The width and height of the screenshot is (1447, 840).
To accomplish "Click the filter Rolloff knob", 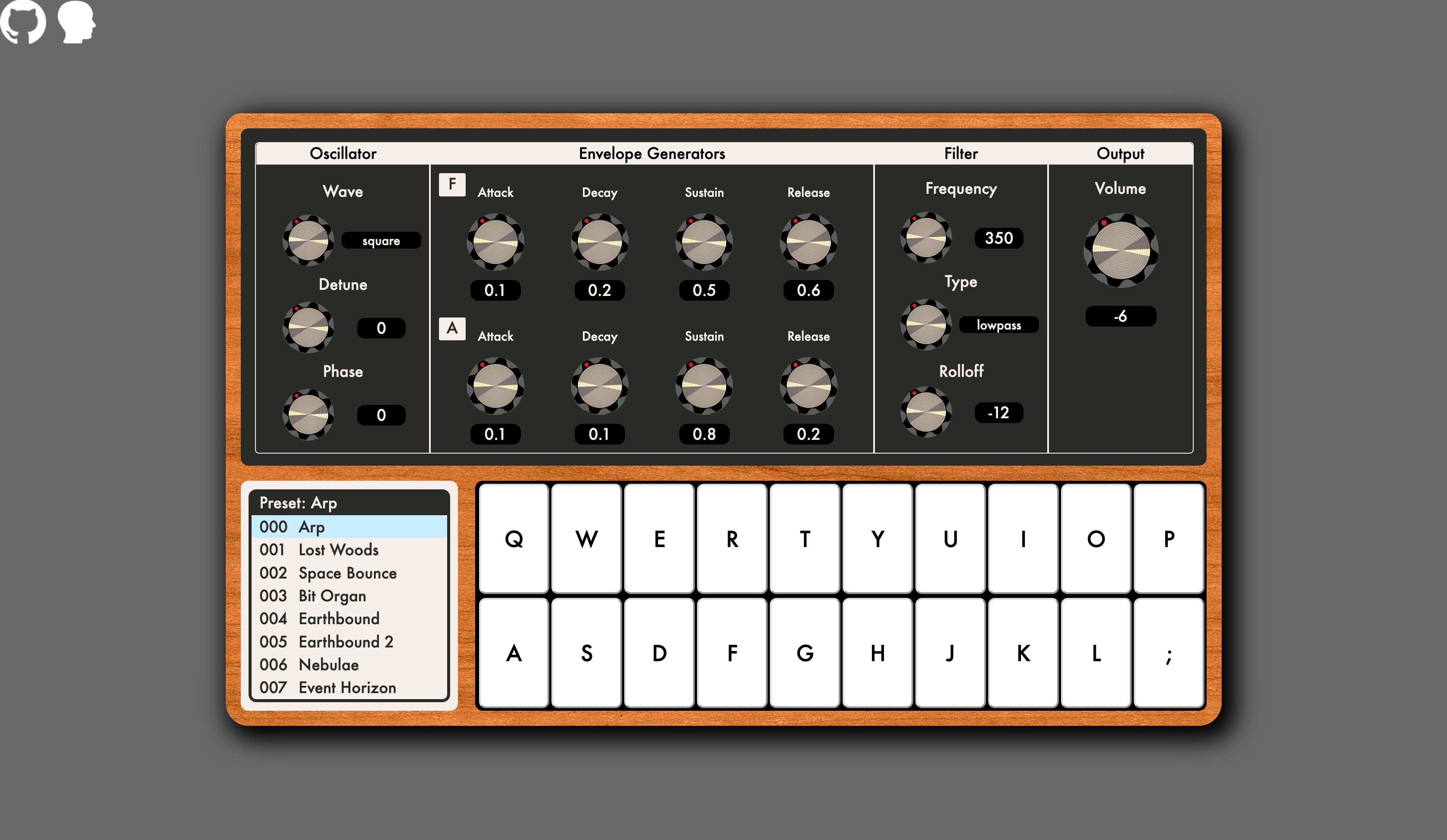I will pos(926,412).
